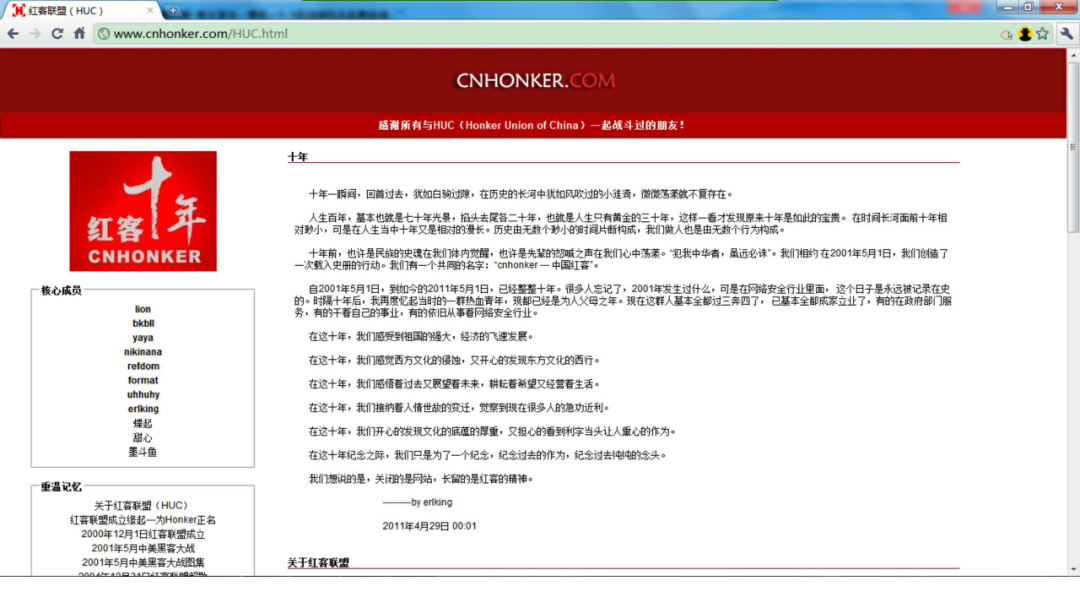Click the yellow face extension icon
Viewport: 1080px width, 608px height.
coord(1025,34)
